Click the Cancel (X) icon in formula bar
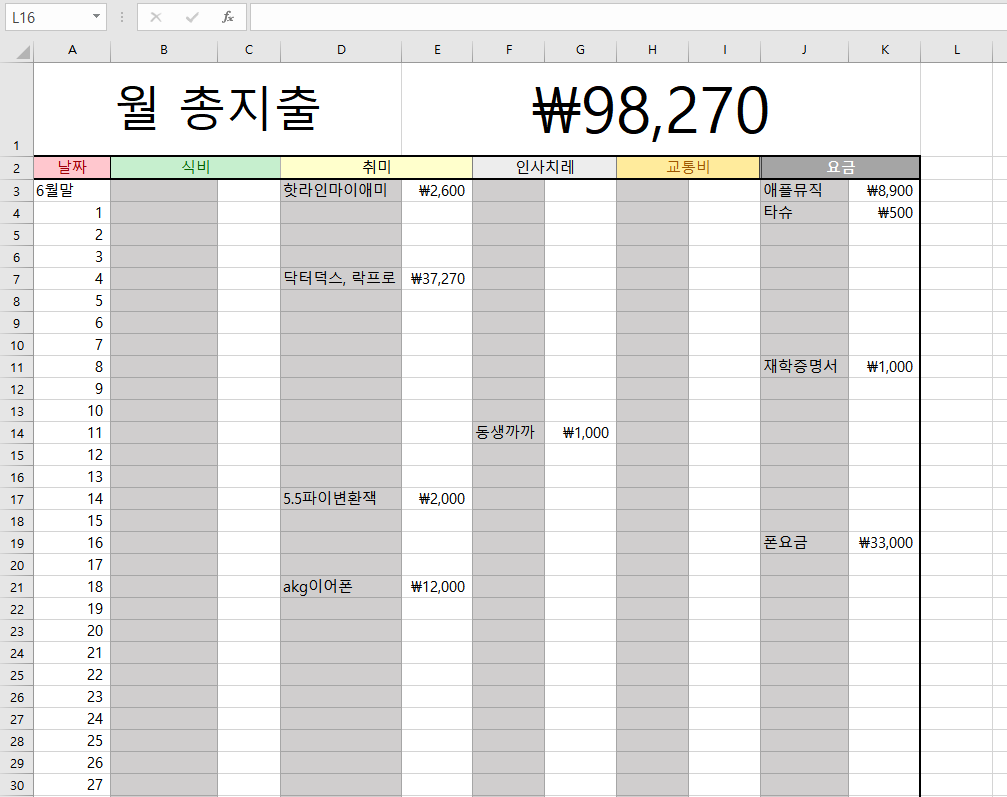The width and height of the screenshot is (1007, 797). pyautogui.click(x=155, y=17)
